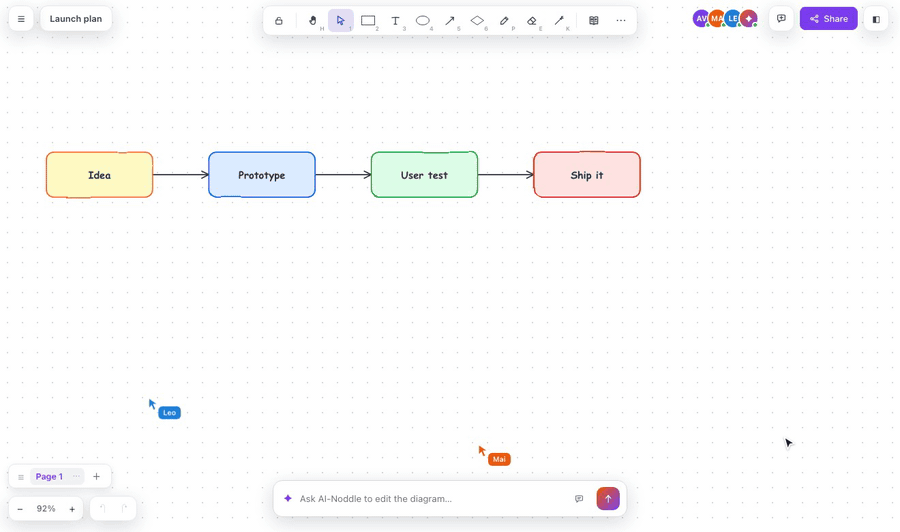Open the shape library book icon
This screenshot has height=532, width=900.
click(x=594, y=21)
